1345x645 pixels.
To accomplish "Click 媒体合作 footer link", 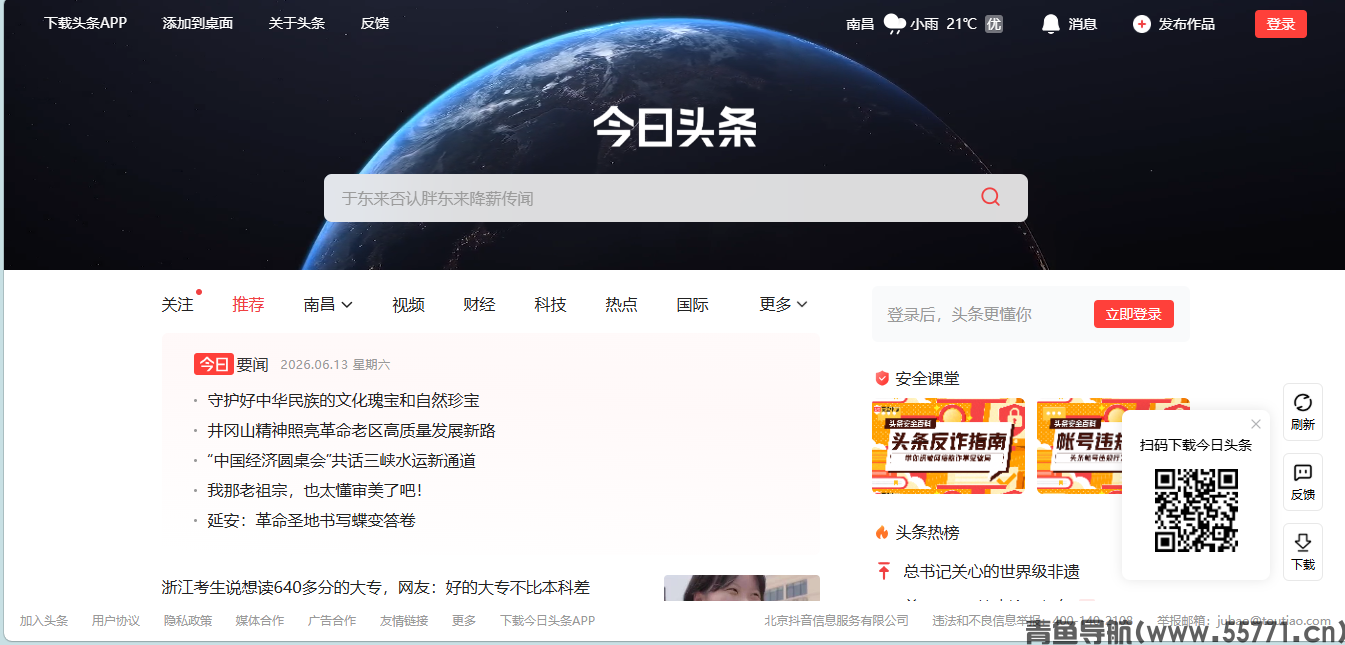I will point(260,620).
